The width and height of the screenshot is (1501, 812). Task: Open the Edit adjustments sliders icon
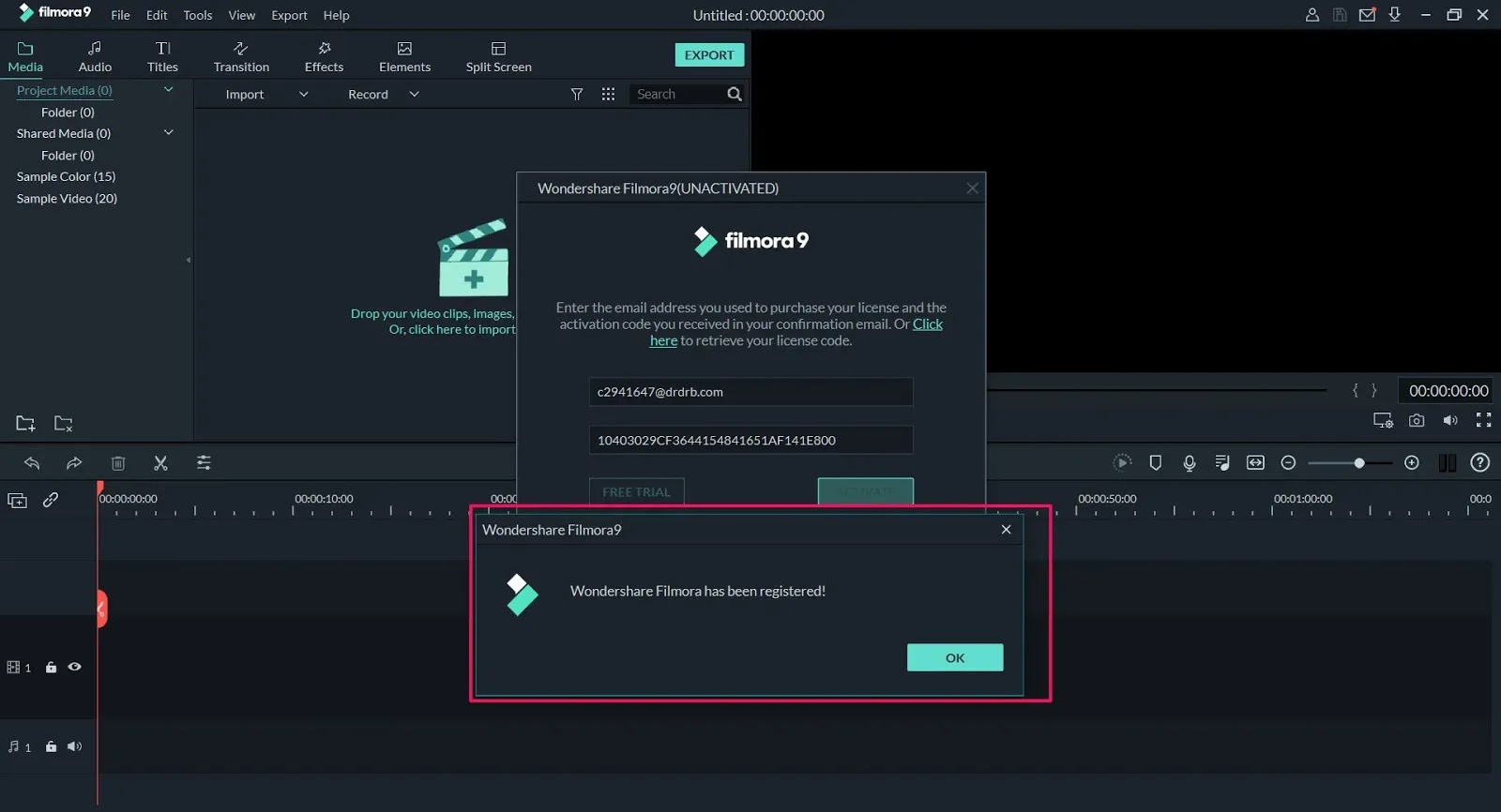(x=204, y=462)
